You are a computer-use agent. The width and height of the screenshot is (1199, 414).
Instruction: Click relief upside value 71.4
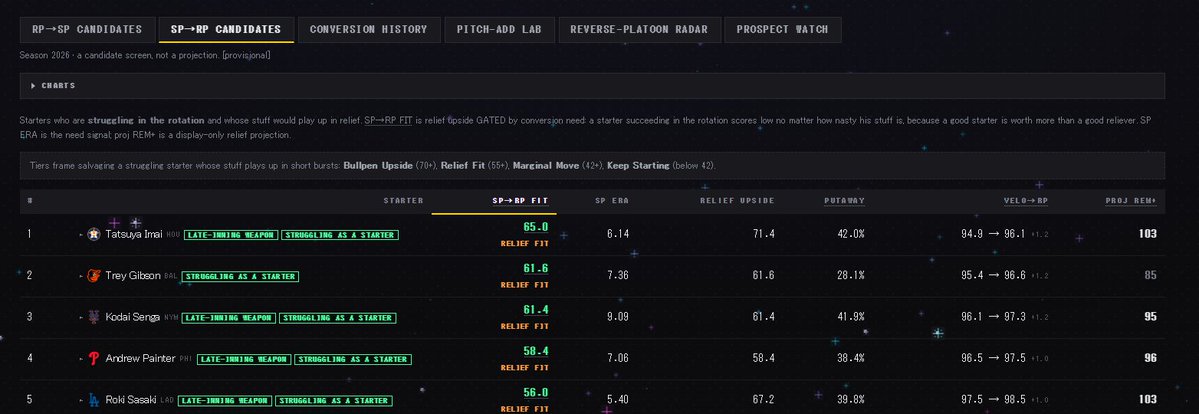(763, 234)
